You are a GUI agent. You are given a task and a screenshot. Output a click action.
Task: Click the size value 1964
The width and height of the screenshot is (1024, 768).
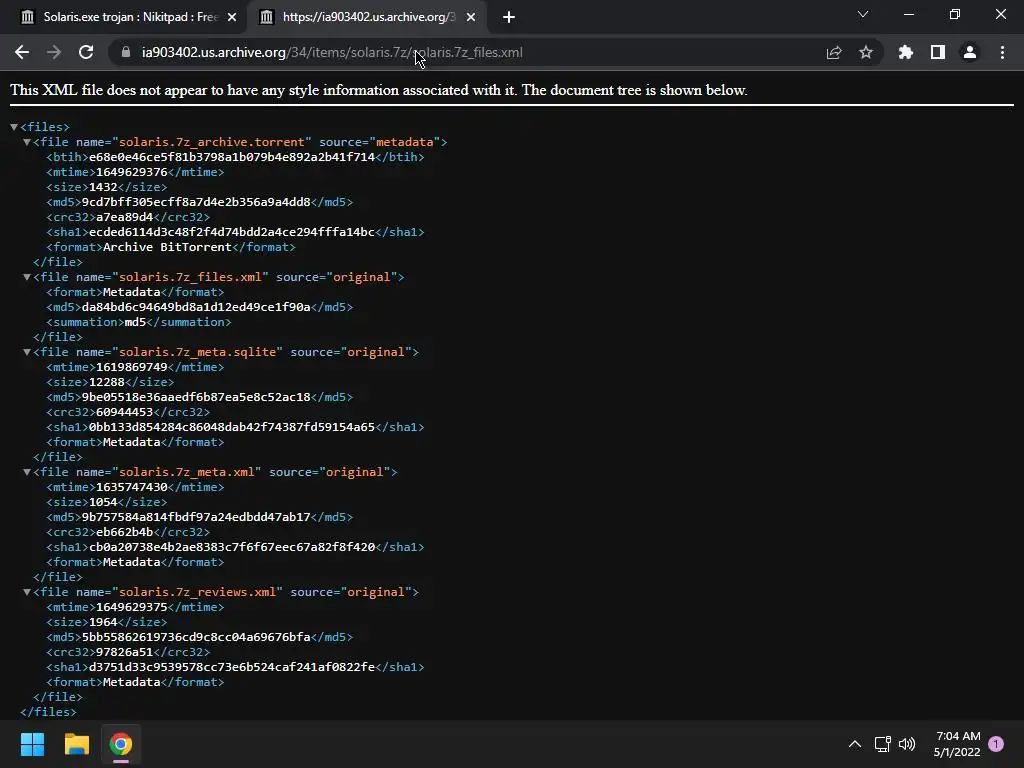point(103,622)
